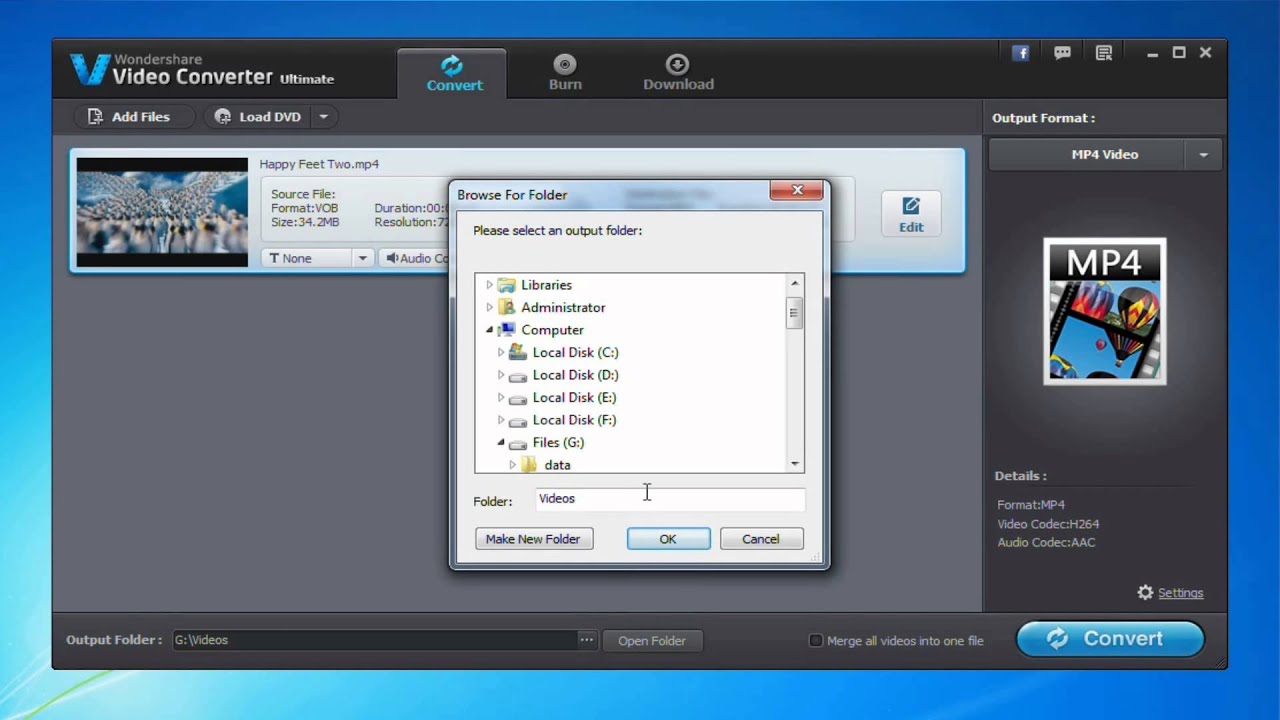Click the folder tree scrollbar thumb
Viewport: 1280px width, 720px height.
point(795,313)
